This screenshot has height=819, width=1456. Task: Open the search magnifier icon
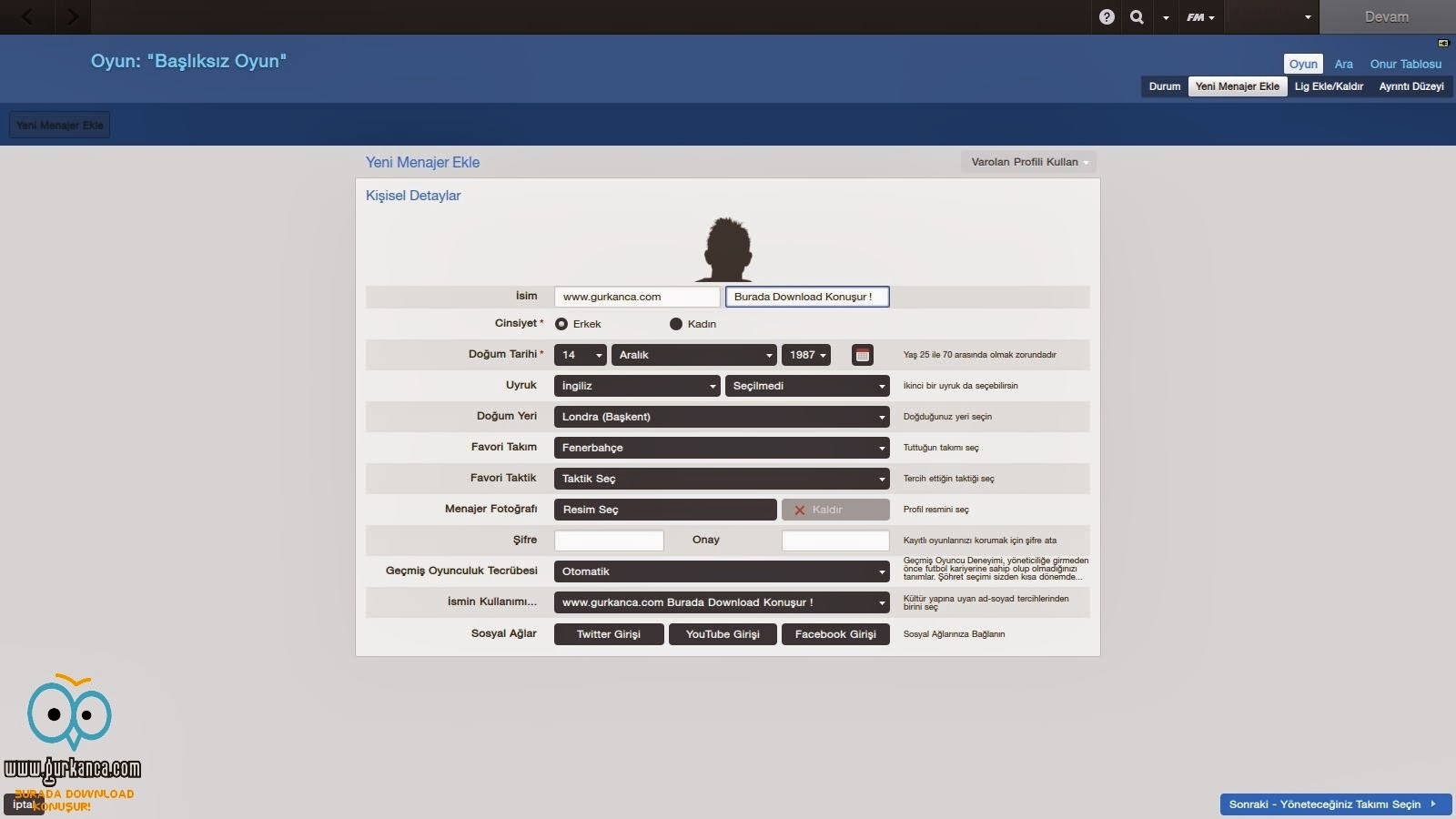[1137, 16]
